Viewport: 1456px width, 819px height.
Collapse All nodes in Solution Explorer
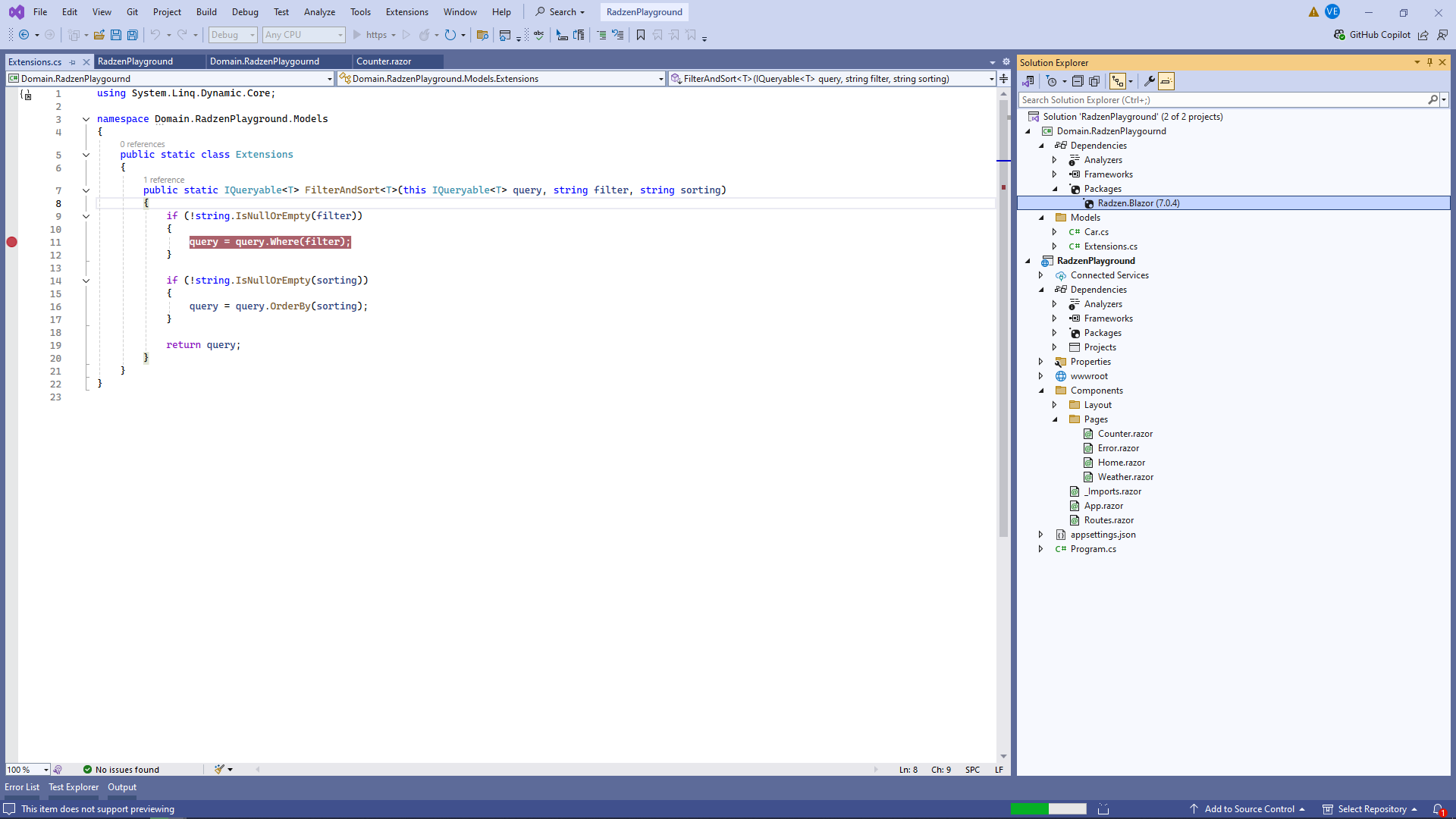click(x=1078, y=81)
